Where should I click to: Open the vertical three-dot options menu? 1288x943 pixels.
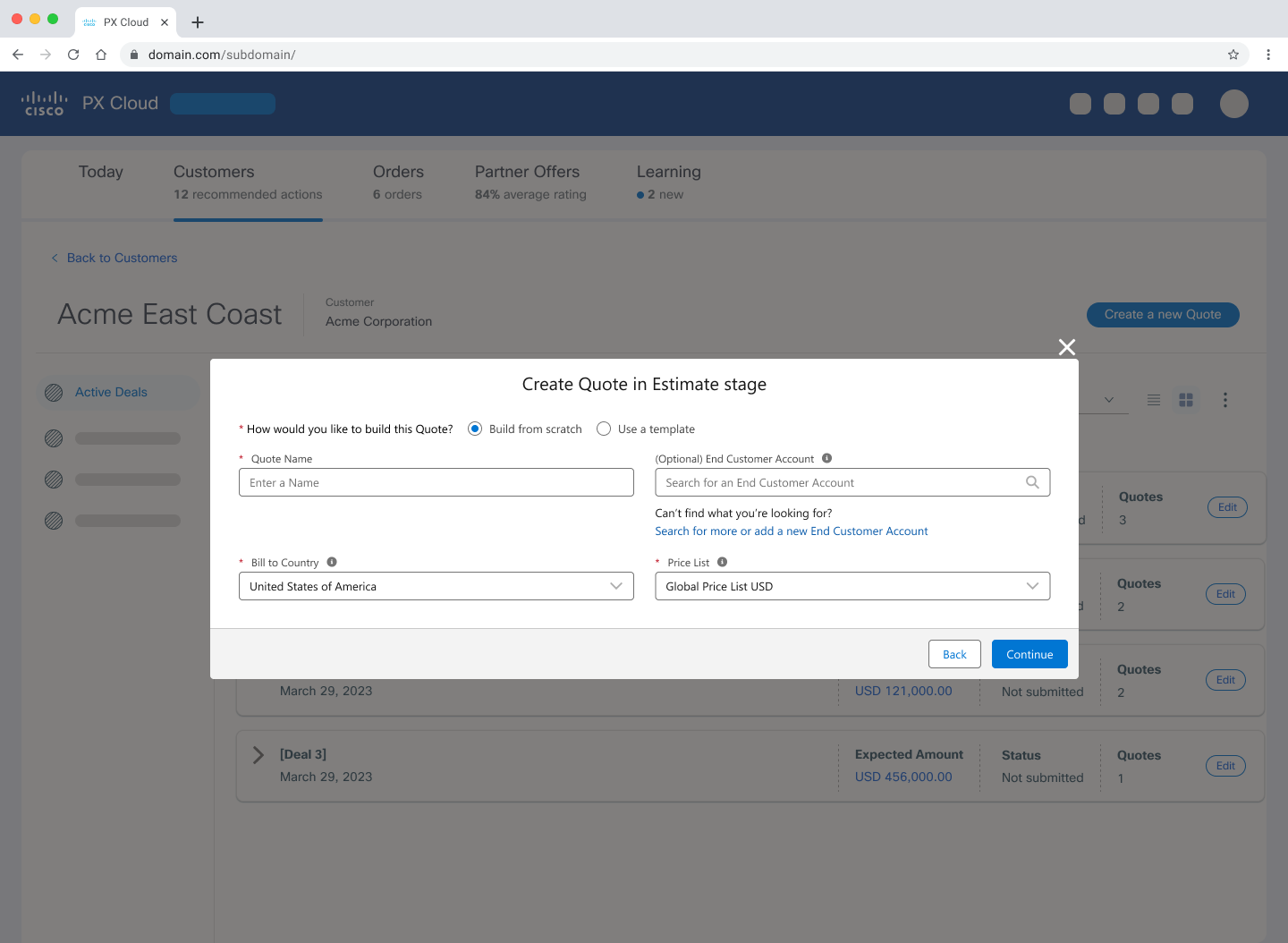coord(1225,400)
